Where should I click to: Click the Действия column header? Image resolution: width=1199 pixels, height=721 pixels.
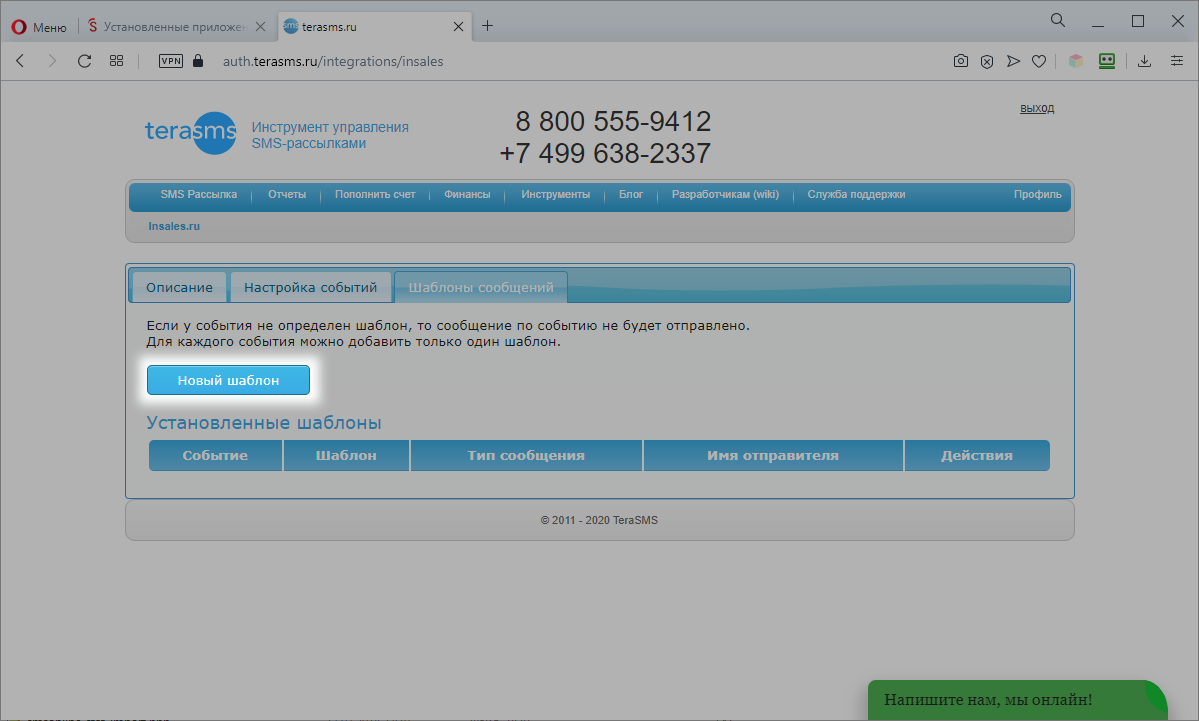pos(977,455)
